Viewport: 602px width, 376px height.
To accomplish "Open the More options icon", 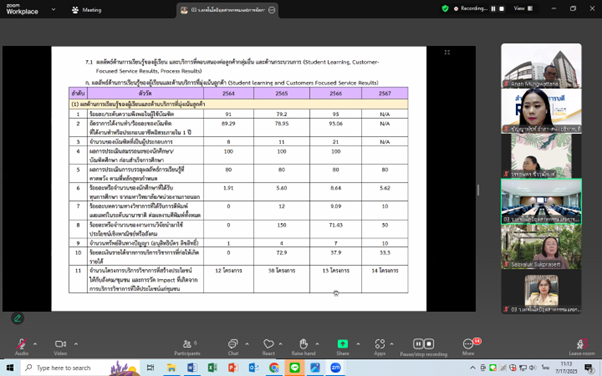I will 468,344.
